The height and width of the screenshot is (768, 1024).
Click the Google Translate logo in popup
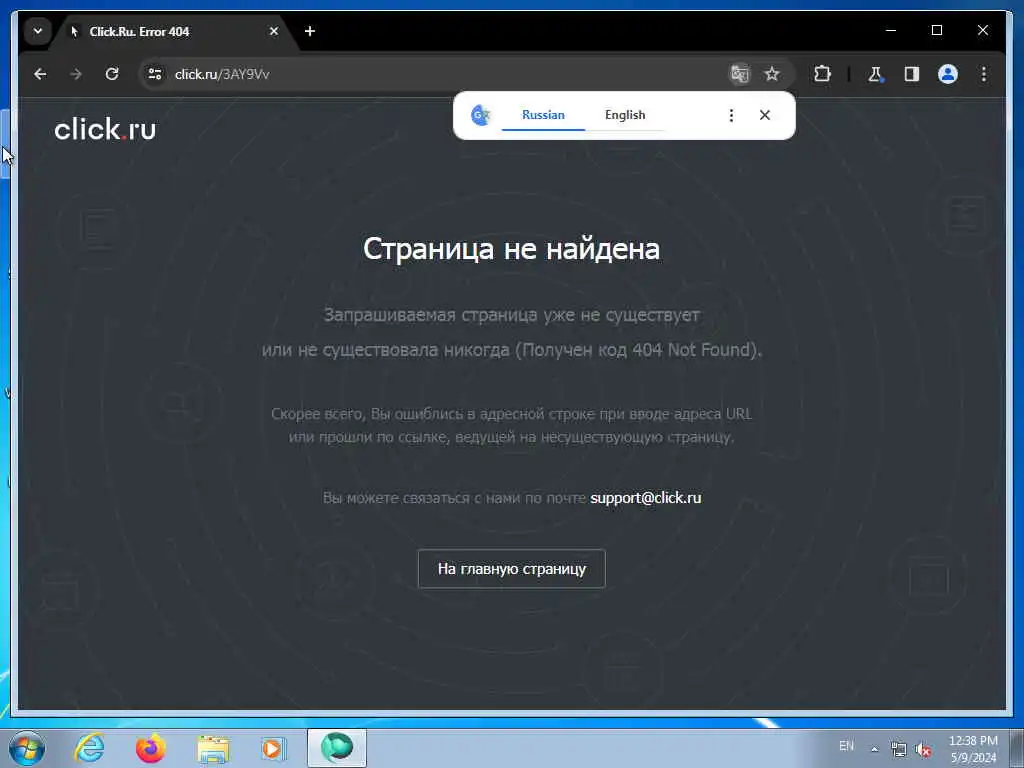(x=481, y=115)
